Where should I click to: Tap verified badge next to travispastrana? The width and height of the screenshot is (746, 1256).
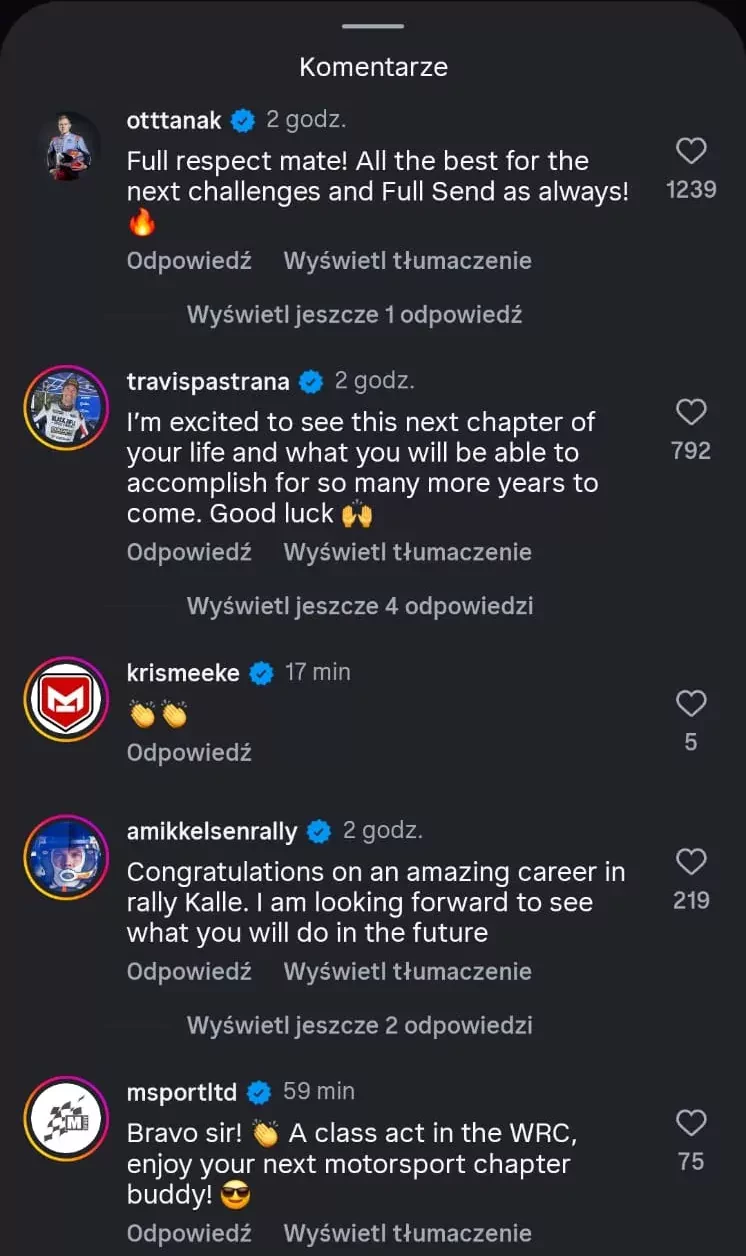312,381
